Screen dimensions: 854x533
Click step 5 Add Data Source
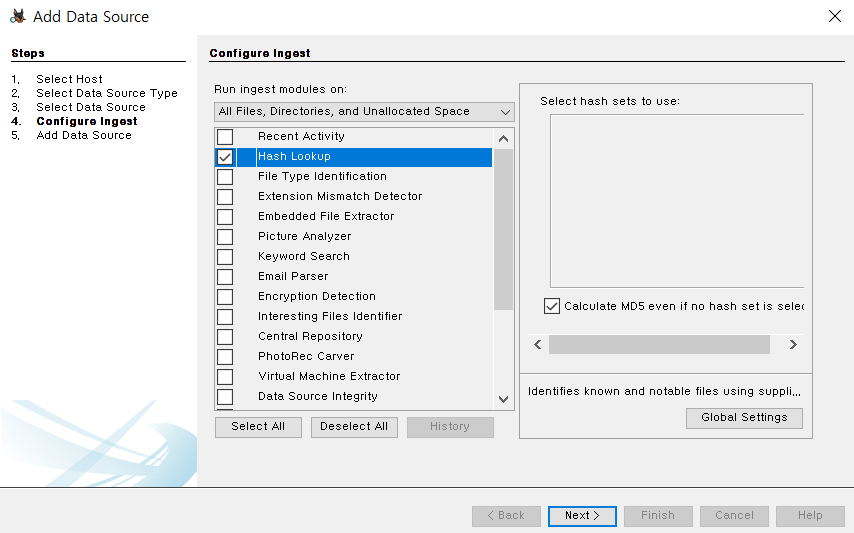(84, 135)
